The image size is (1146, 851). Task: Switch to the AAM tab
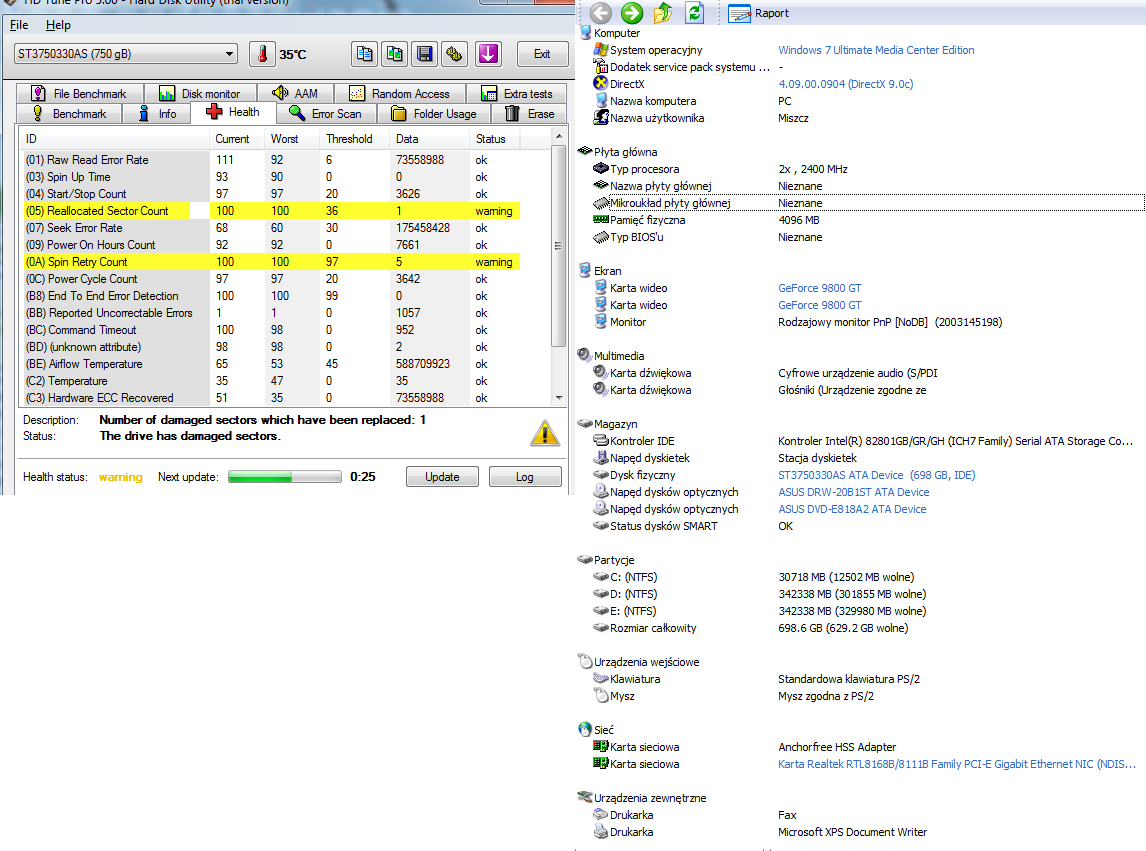pos(295,94)
